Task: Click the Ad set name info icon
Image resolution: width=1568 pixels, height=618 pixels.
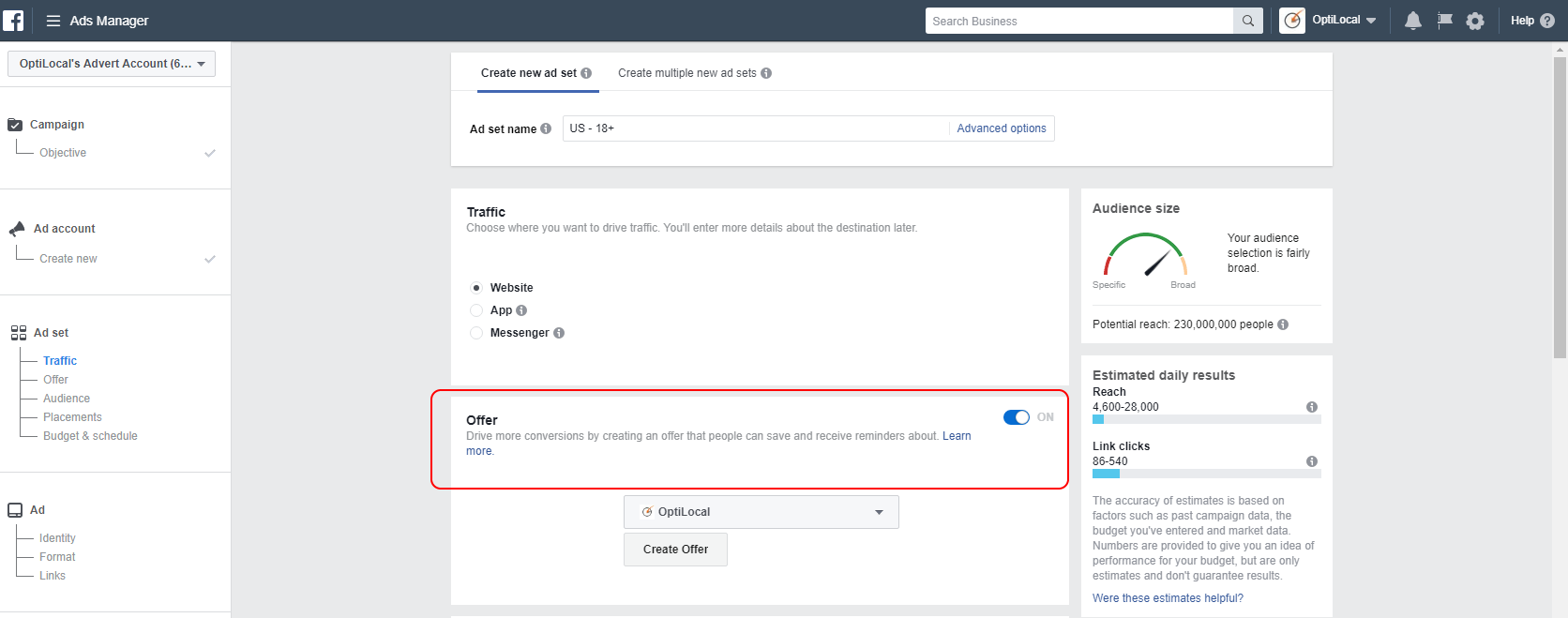Action: click(x=546, y=128)
